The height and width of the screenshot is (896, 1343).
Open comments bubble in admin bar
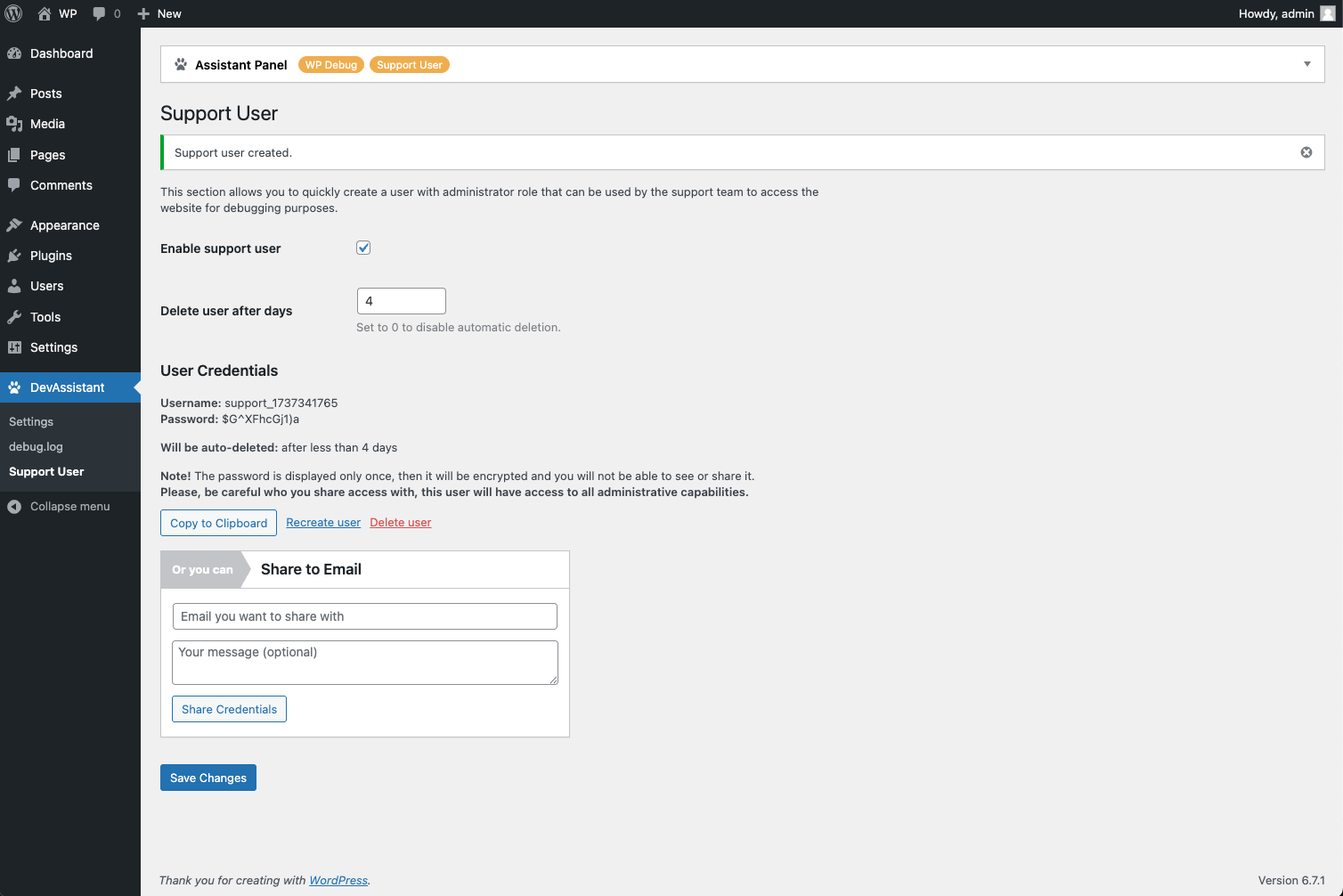pyautogui.click(x=99, y=13)
